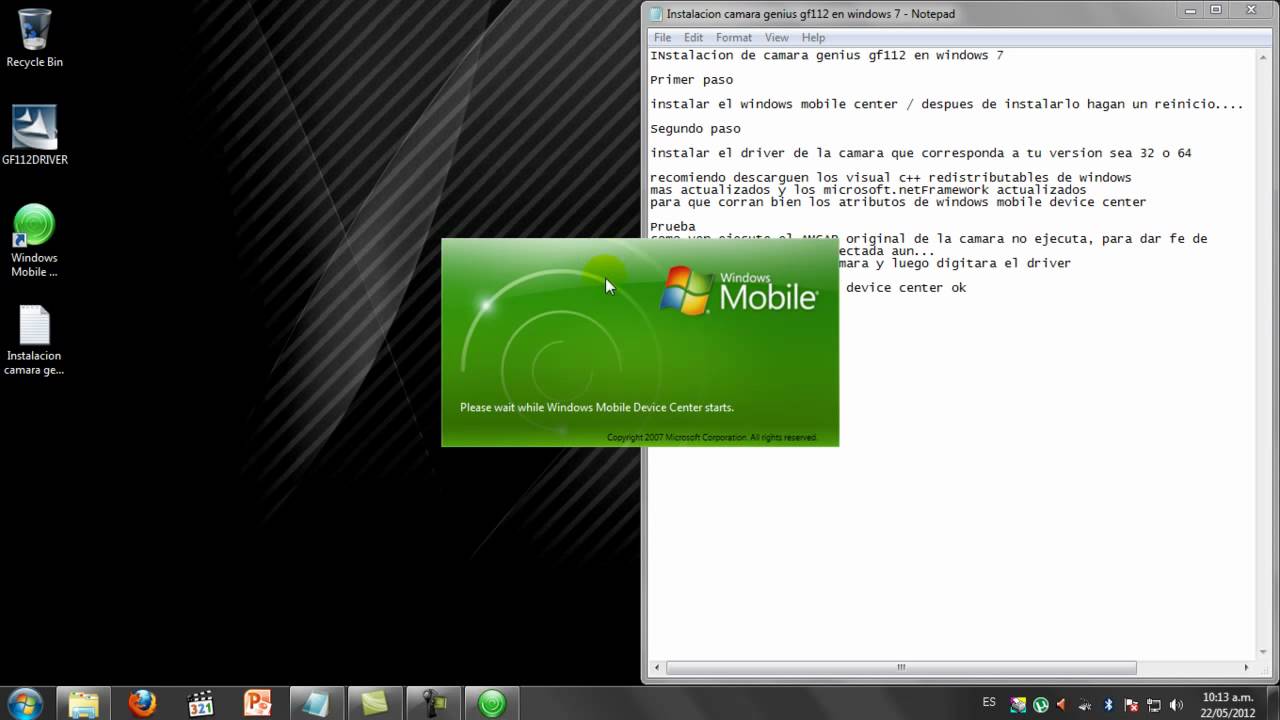Click the Bluetooth tray icon
This screenshot has height=720, width=1280.
[x=1108, y=705]
